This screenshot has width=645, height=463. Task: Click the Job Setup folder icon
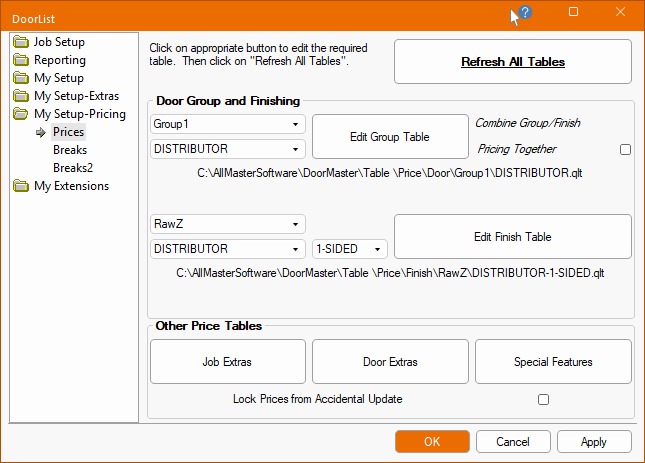22,42
